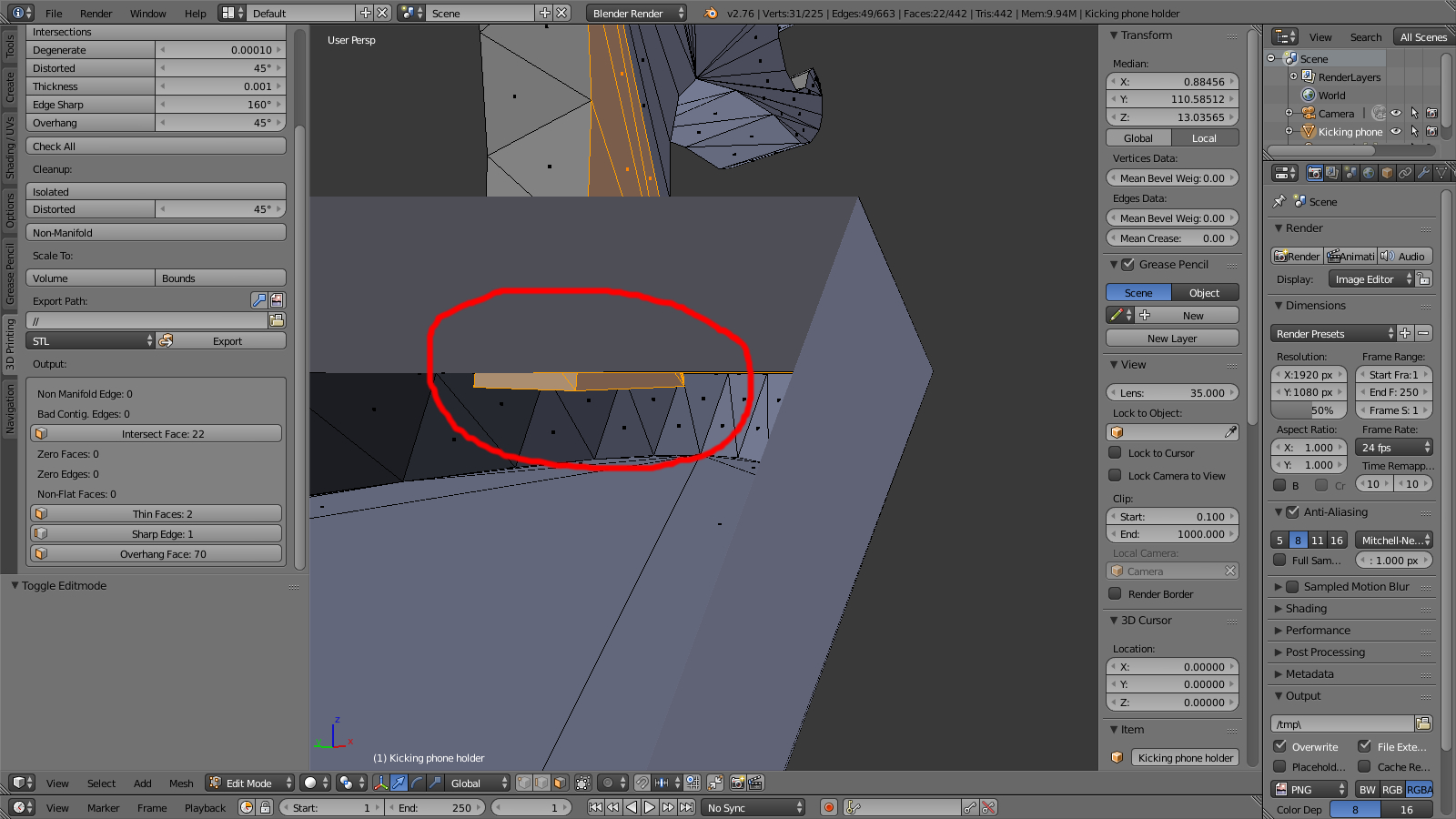Jump to the first frame

pos(595,807)
